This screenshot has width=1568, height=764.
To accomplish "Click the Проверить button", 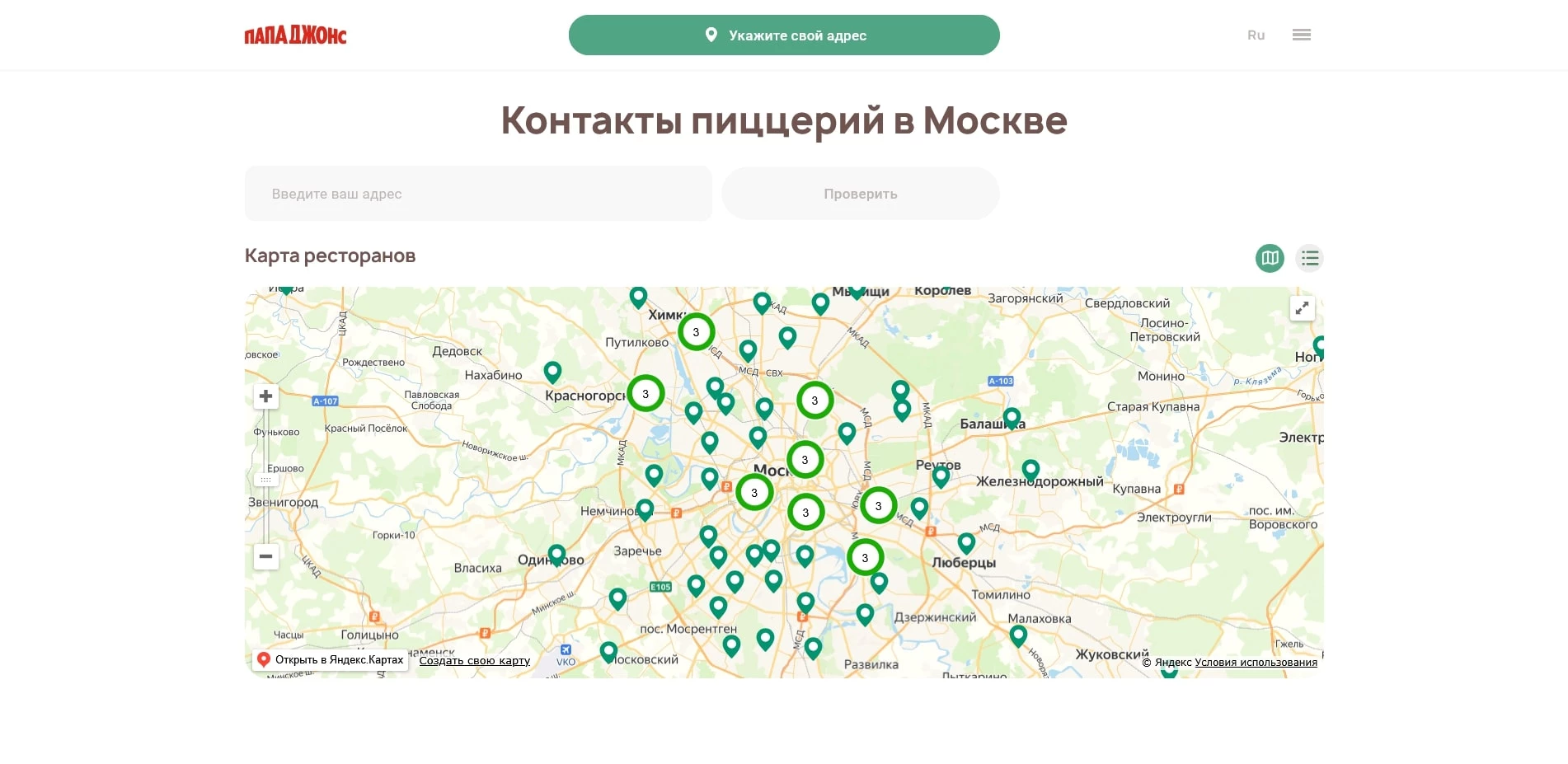I will point(860,193).
